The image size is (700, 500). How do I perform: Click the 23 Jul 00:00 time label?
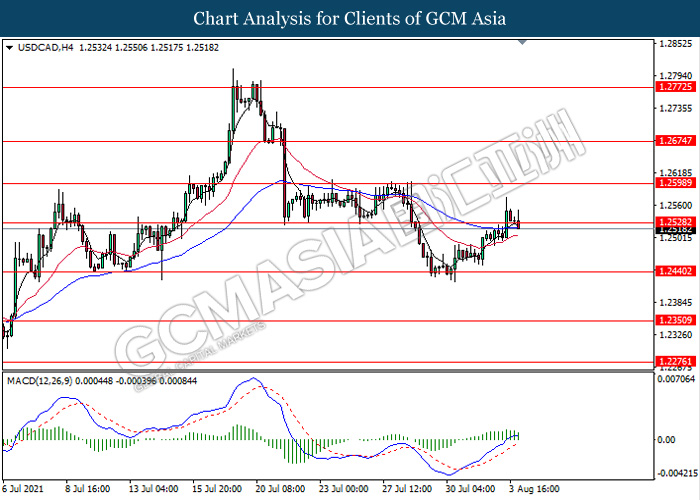tap(344, 489)
